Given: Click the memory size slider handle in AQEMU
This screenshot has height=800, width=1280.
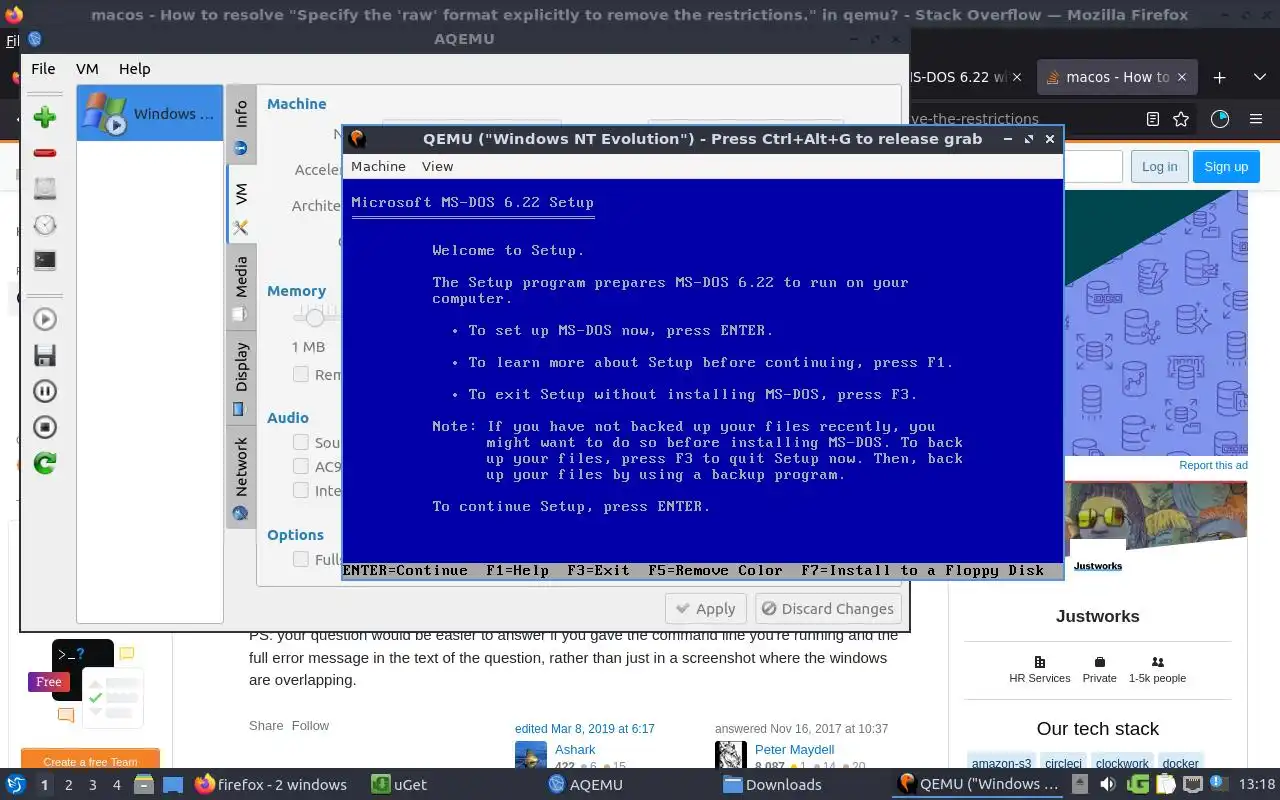Looking at the screenshot, I should [x=315, y=317].
